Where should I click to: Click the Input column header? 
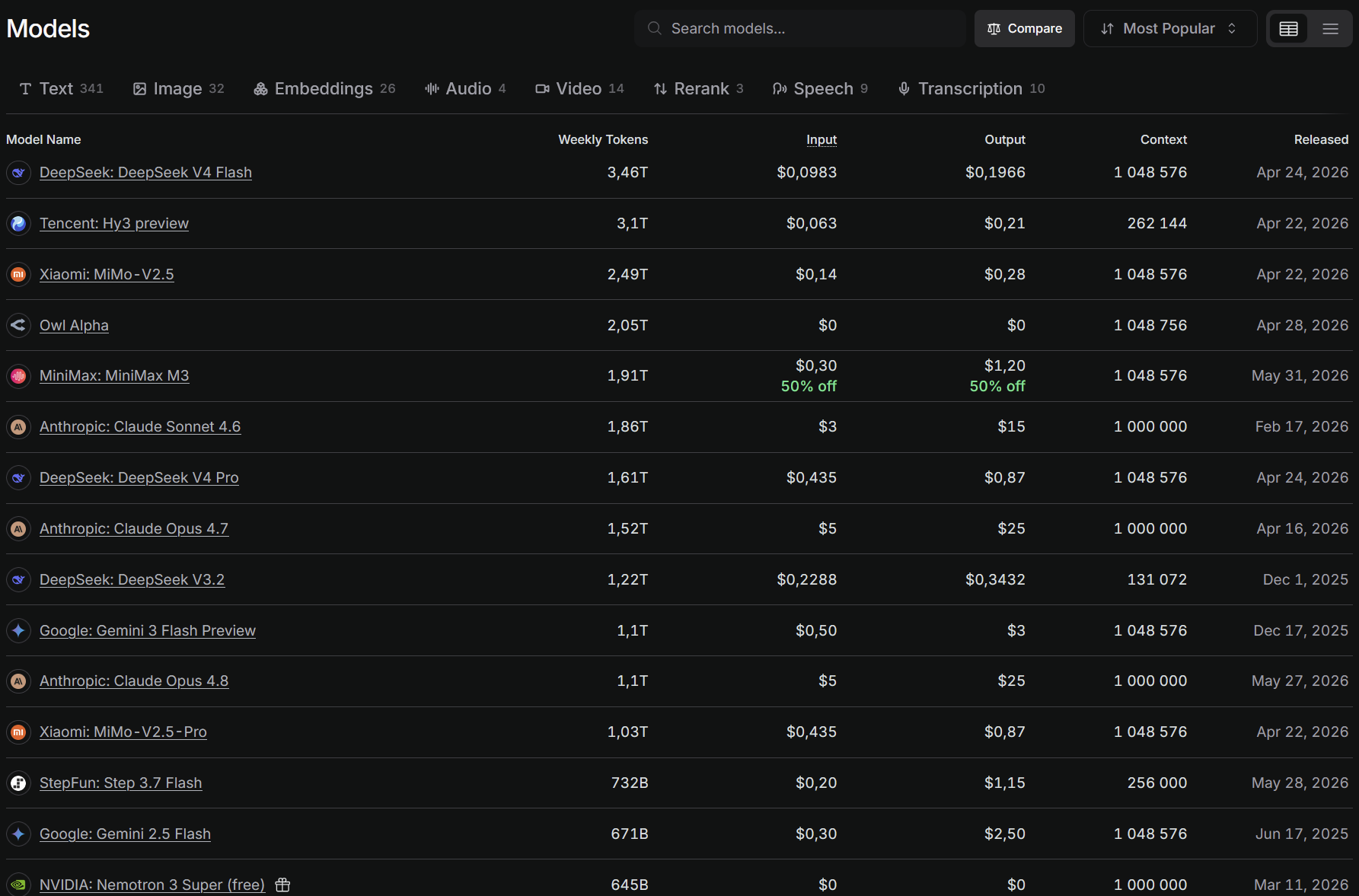821,139
